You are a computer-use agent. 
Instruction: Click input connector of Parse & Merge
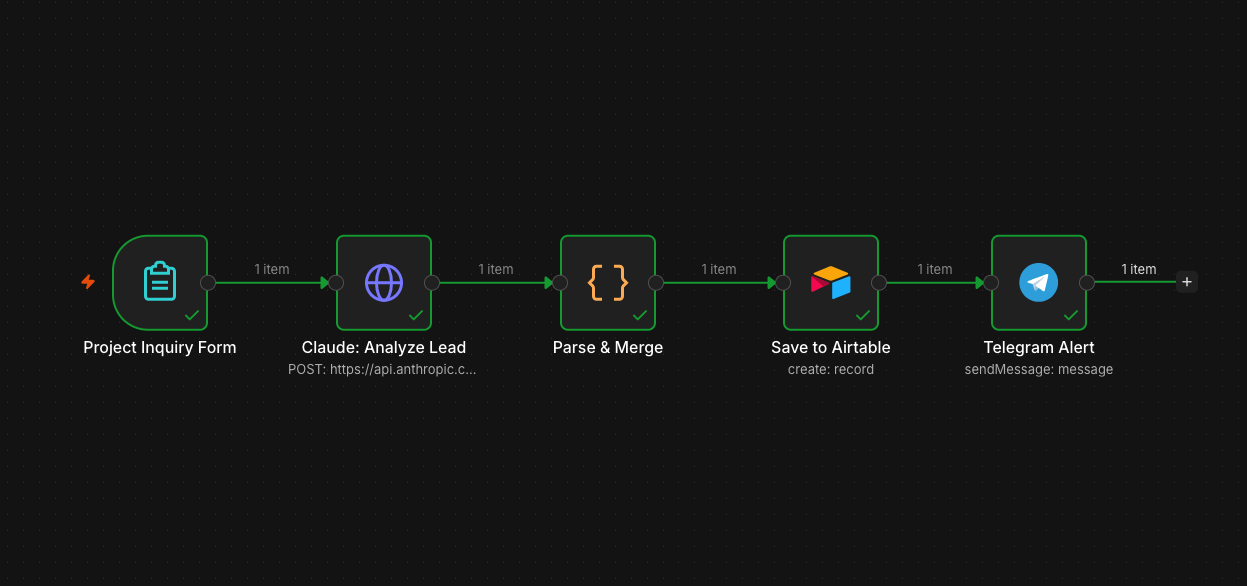560,283
